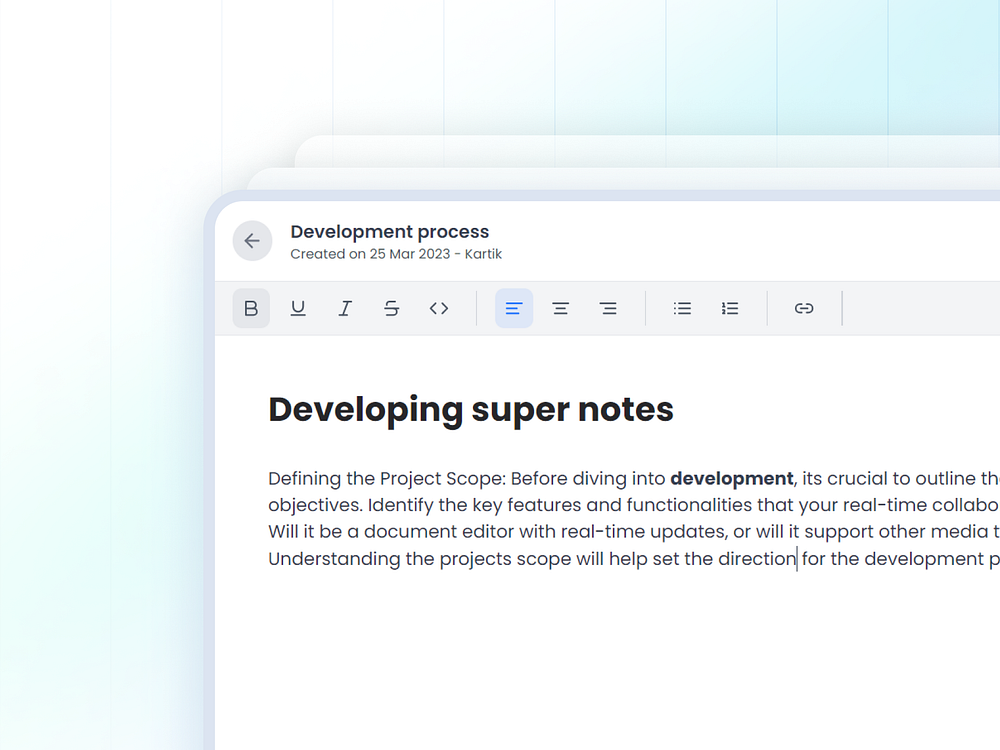Select the Underline formatting icon

[x=298, y=308]
